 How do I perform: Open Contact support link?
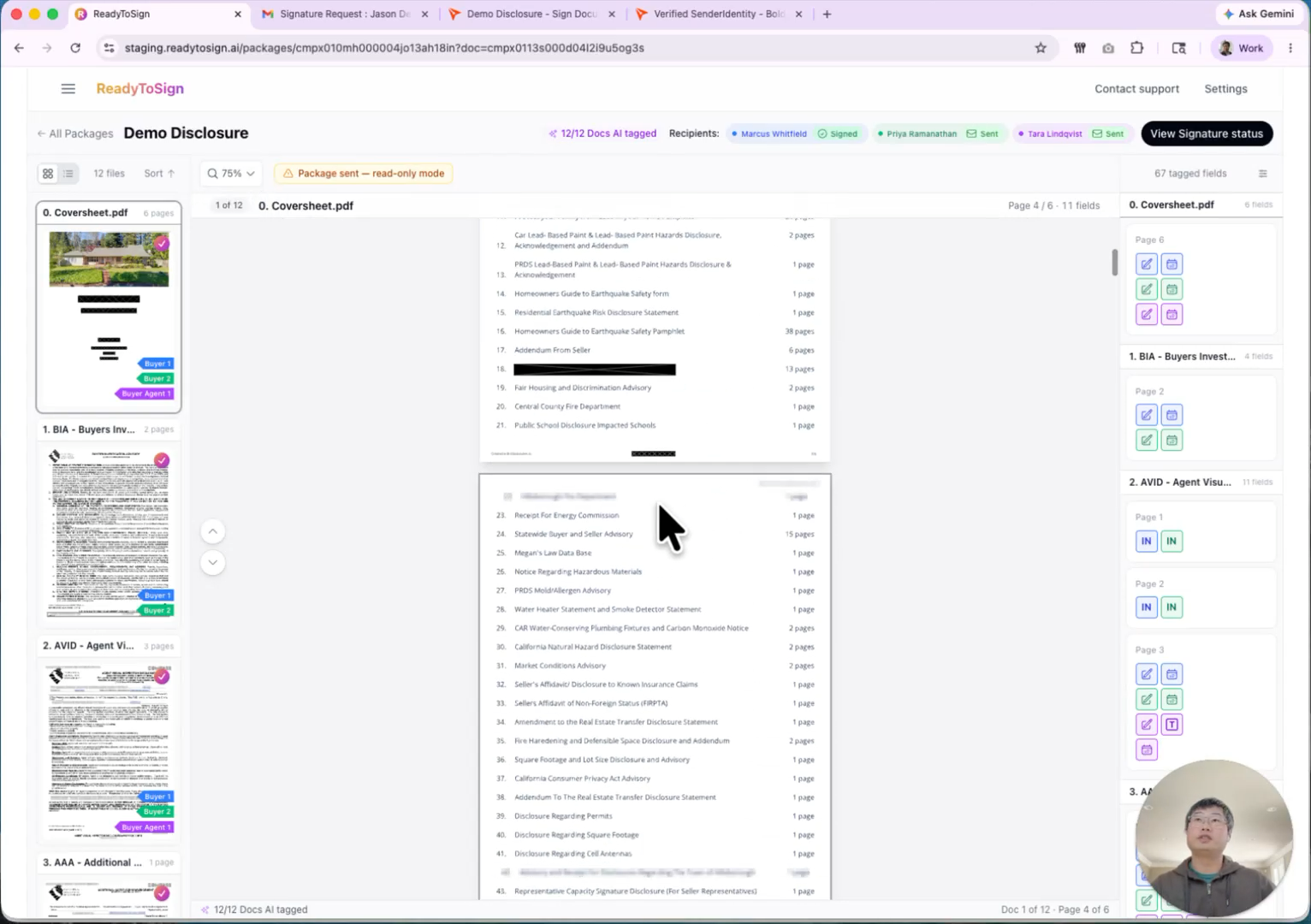coord(1136,89)
